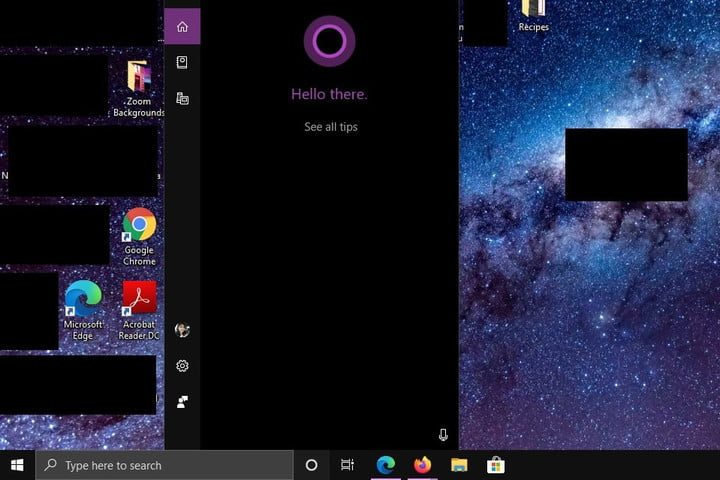The width and height of the screenshot is (720, 480).
Task: Click the user account avatar in Cortana
Action: (x=182, y=330)
